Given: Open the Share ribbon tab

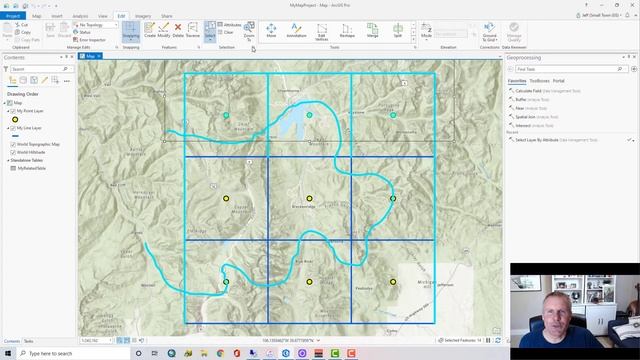Looking at the screenshot, I should click(x=167, y=16).
